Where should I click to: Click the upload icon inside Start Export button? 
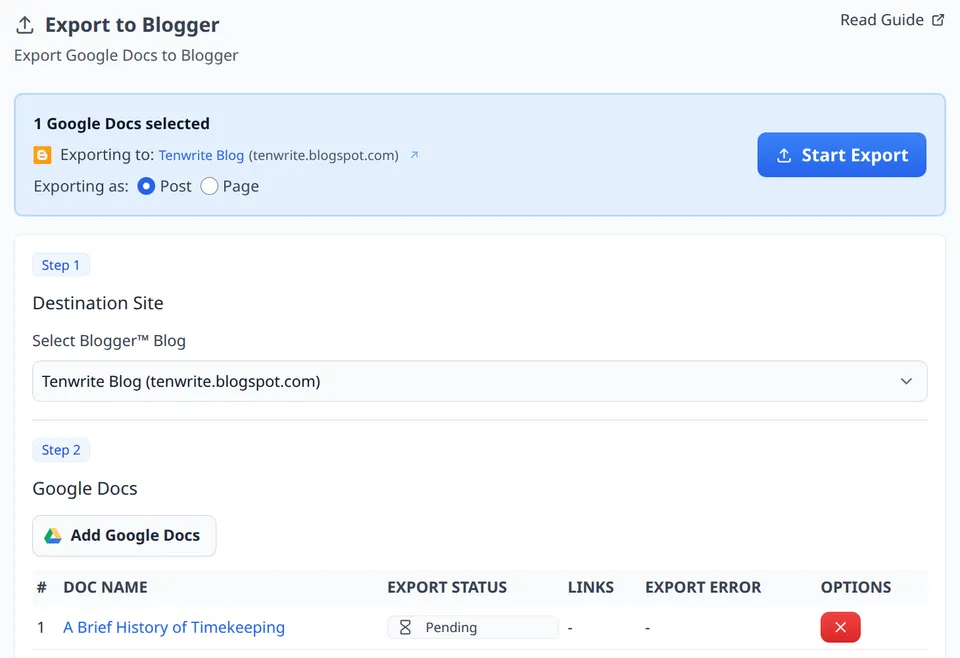pyautogui.click(x=784, y=155)
